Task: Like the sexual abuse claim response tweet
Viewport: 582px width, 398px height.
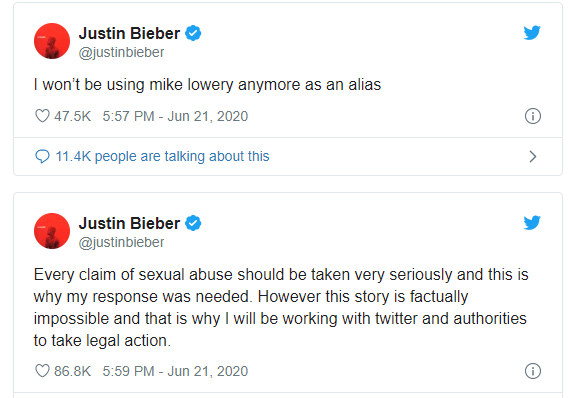Action: [42, 371]
